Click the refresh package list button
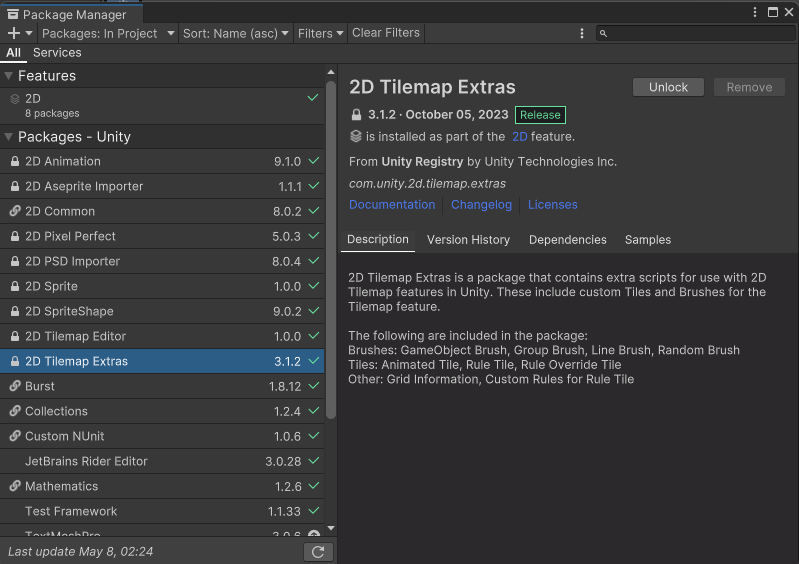The width and height of the screenshot is (799, 564). (318, 552)
